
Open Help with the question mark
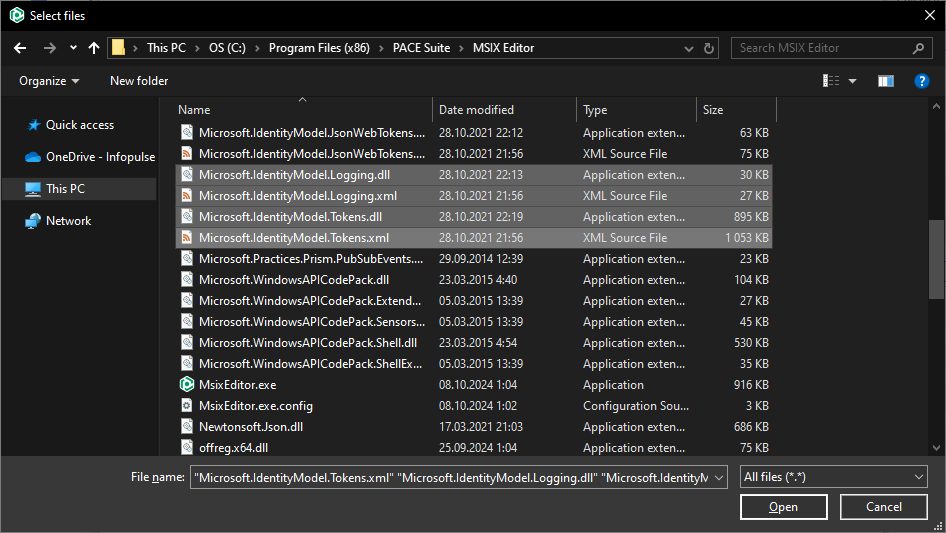[x=921, y=81]
